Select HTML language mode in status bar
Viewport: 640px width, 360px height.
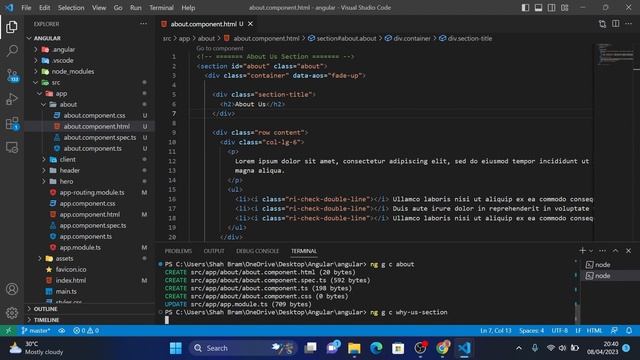pyautogui.click(x=594, y=331)
